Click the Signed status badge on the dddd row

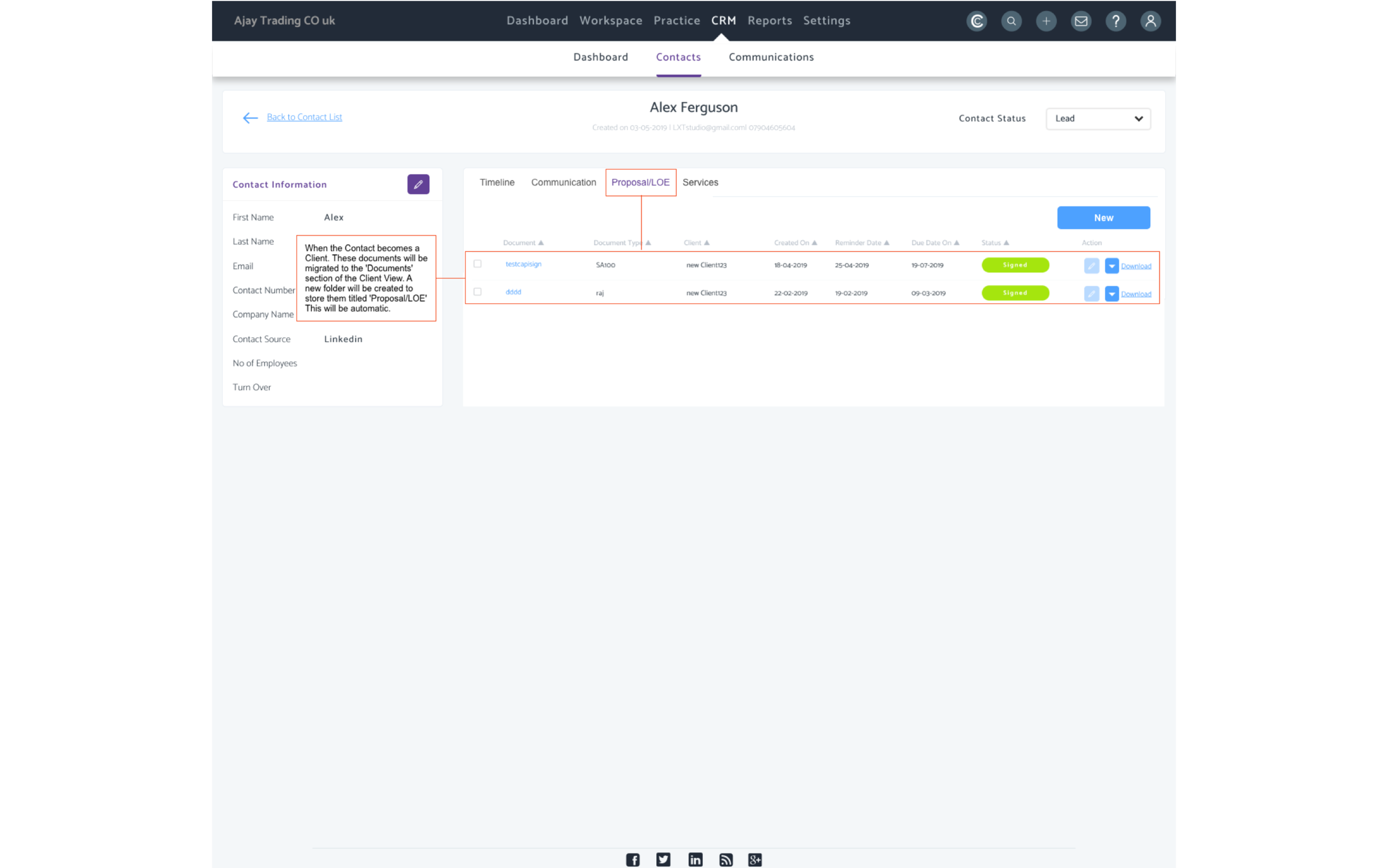coord(1015,293)
